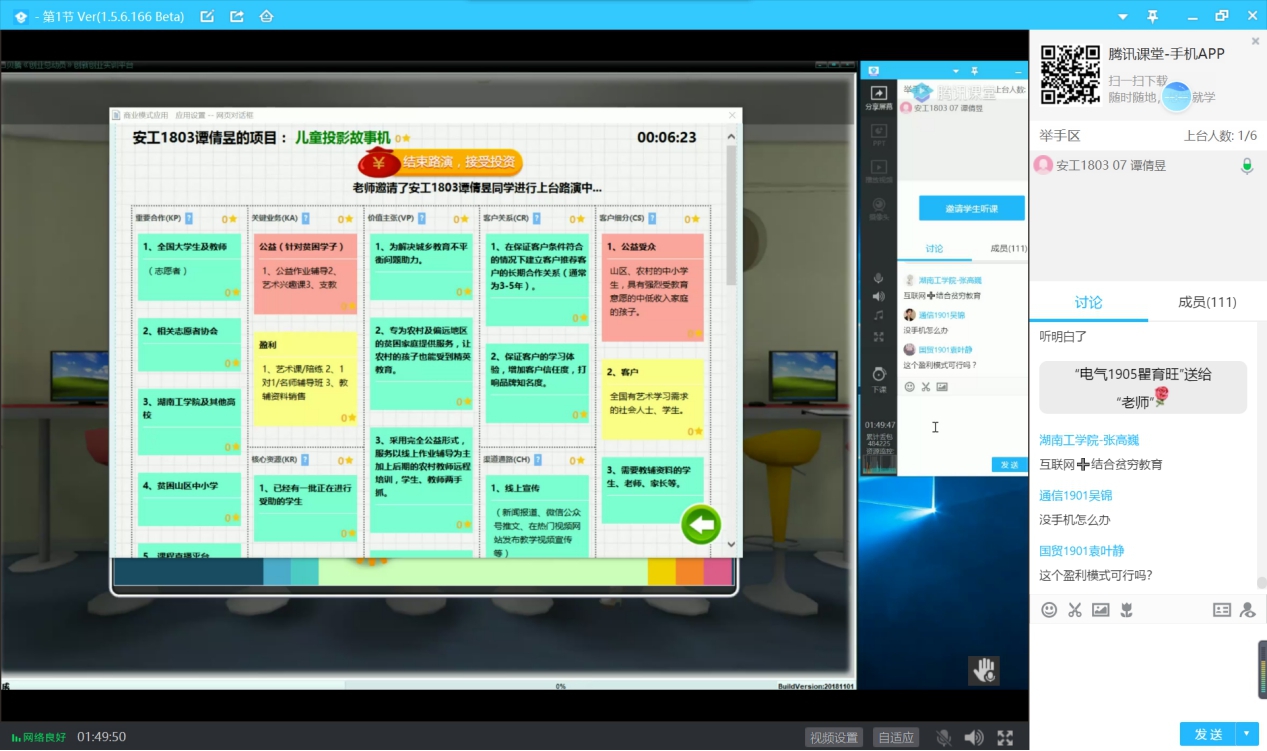
Task: Click the blue 发送 send button
Action: pos(1208,734)
